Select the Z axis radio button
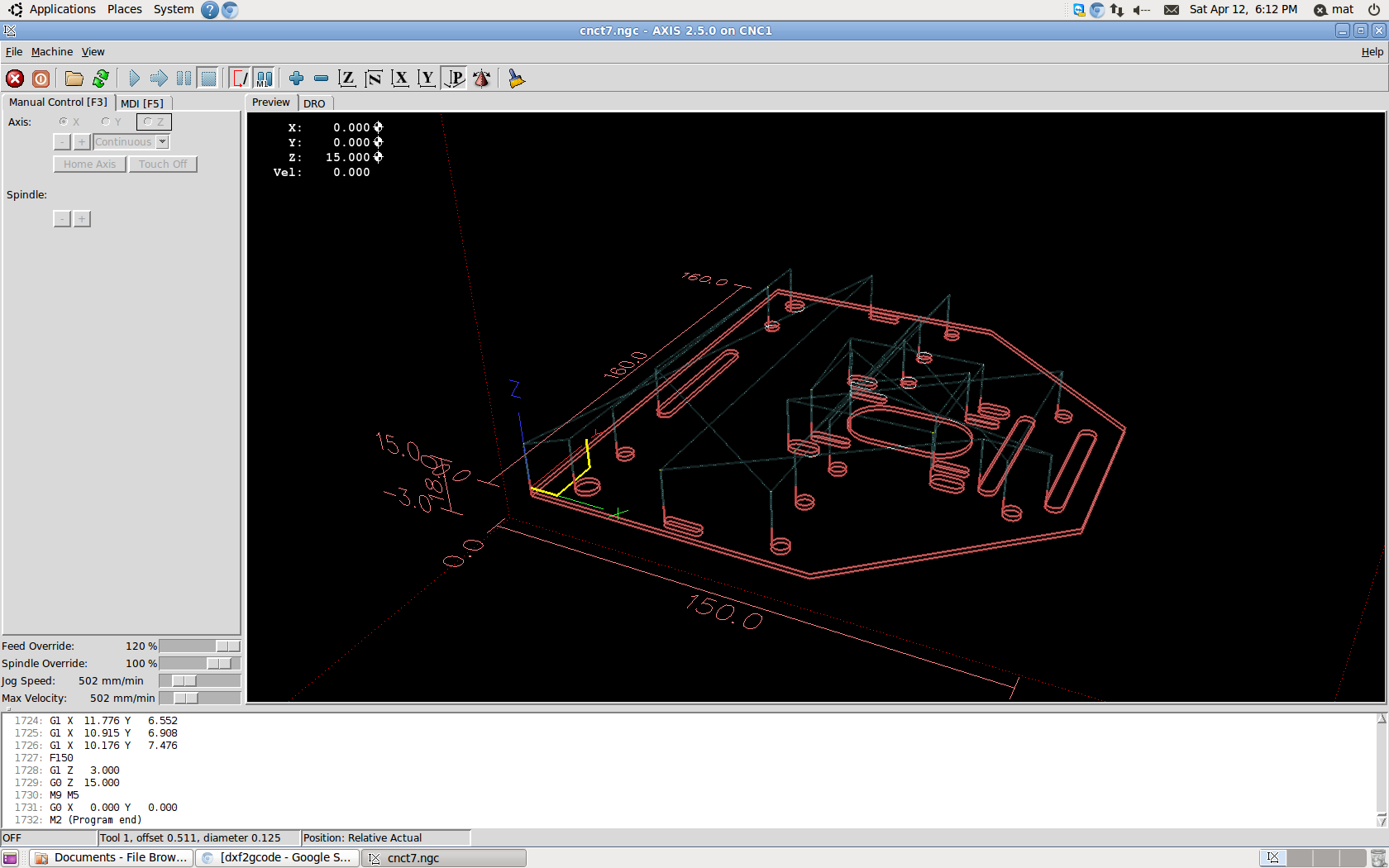 tap(148, 122)
